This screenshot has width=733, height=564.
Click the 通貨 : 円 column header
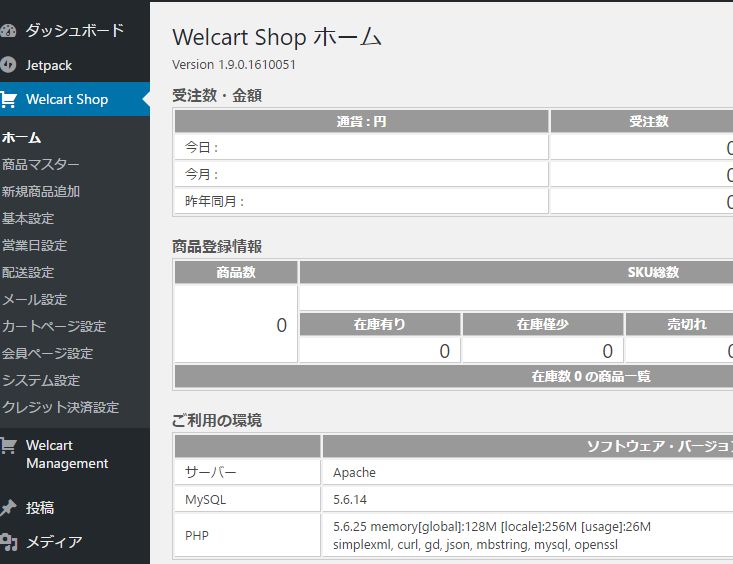pyautogui.click(x=361, y=122)
